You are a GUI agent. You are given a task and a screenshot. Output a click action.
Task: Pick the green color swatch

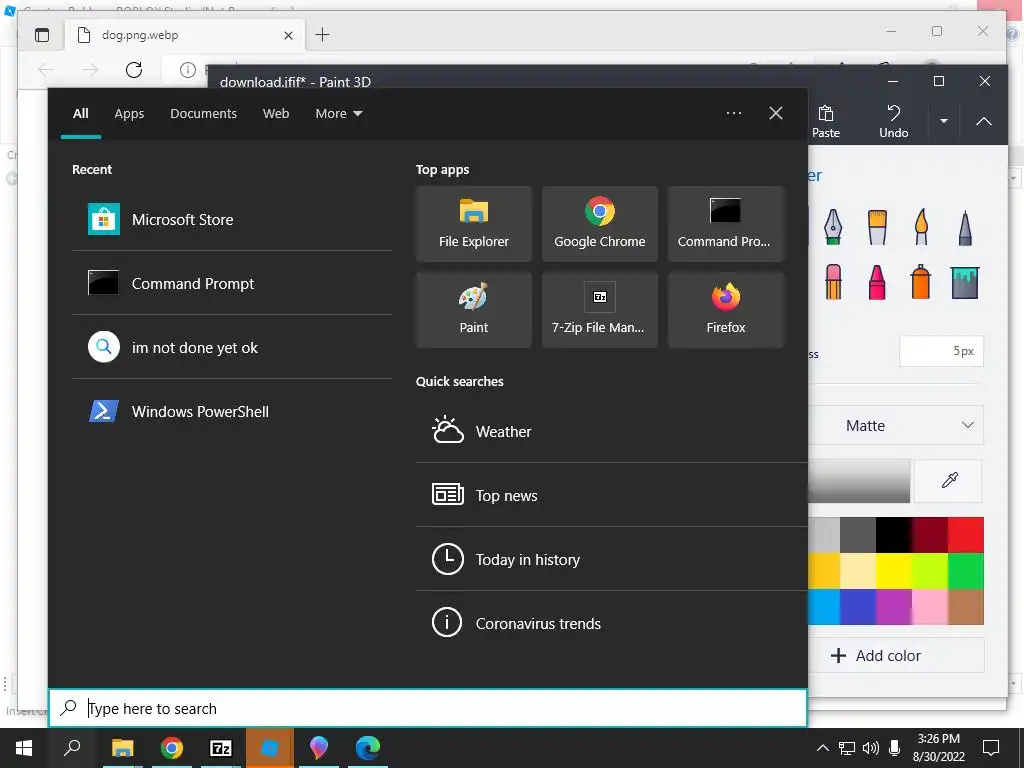[966, 571]
